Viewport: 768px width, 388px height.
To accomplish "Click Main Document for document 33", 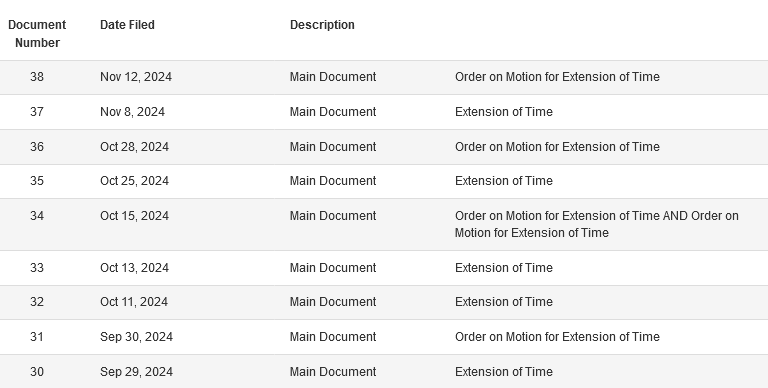I will [333, 268].
